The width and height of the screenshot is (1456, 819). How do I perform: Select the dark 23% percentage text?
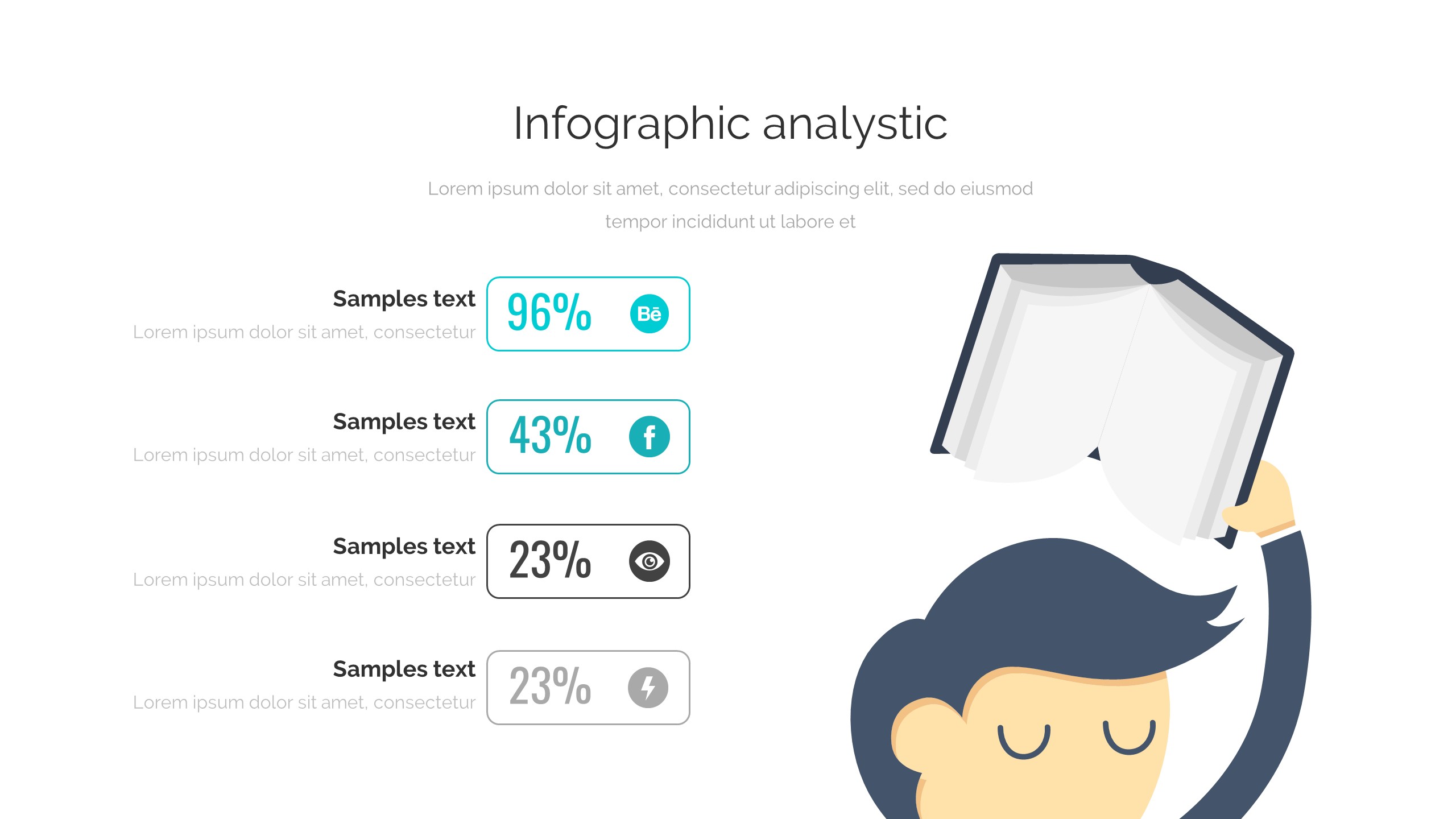point(550,560)
